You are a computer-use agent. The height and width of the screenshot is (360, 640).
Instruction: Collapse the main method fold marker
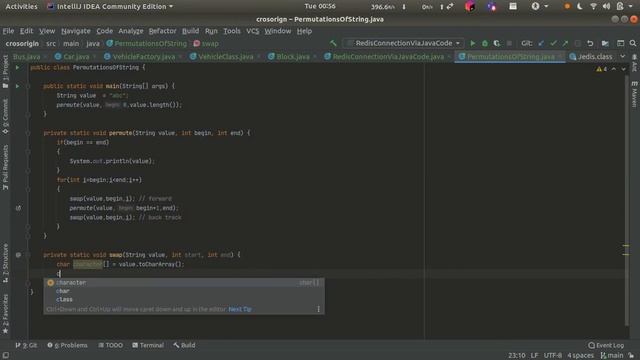pyautogui.click(x=28, y=86)
